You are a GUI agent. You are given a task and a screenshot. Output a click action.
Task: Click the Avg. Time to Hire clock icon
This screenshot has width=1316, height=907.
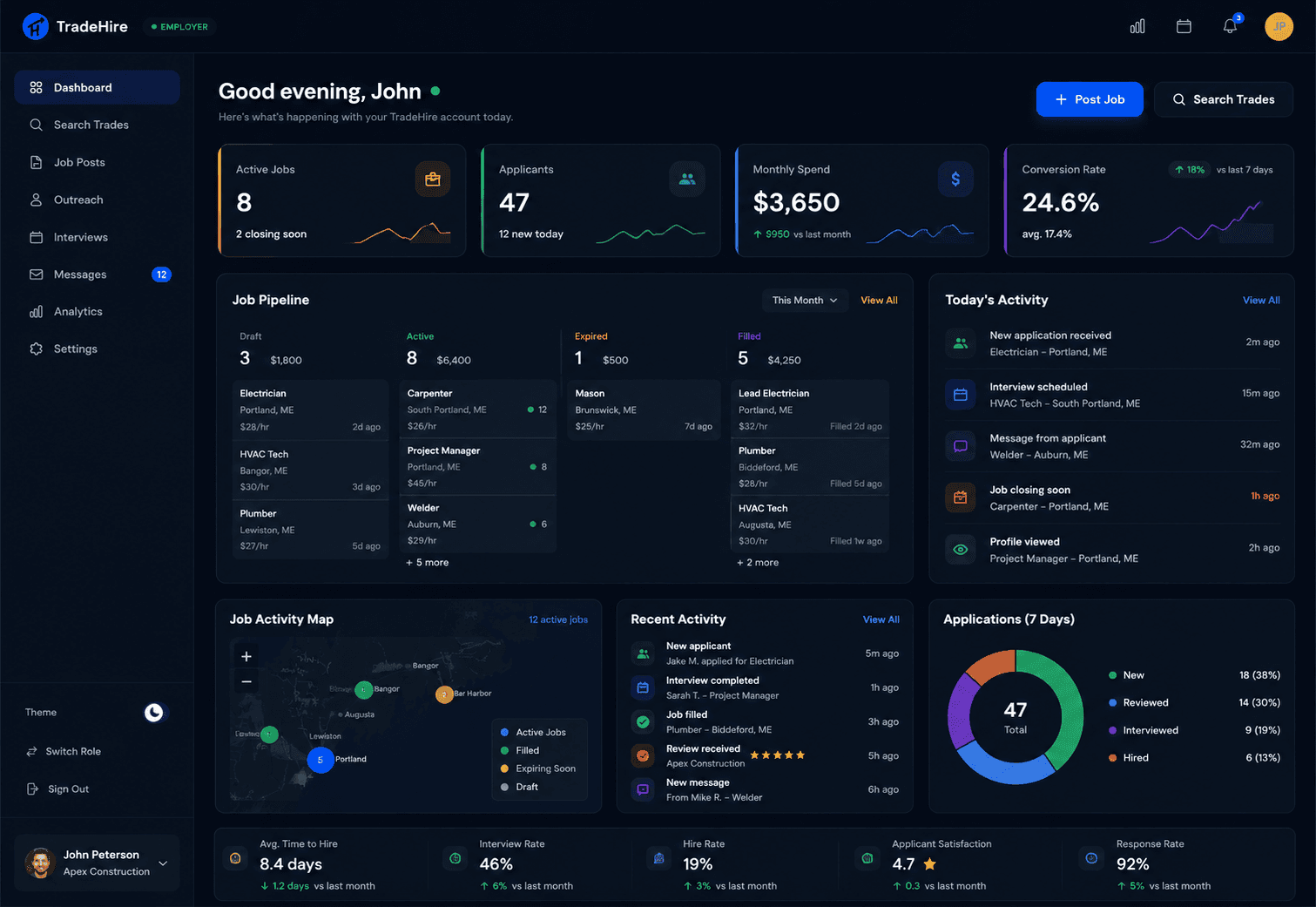tap(235, 858)
